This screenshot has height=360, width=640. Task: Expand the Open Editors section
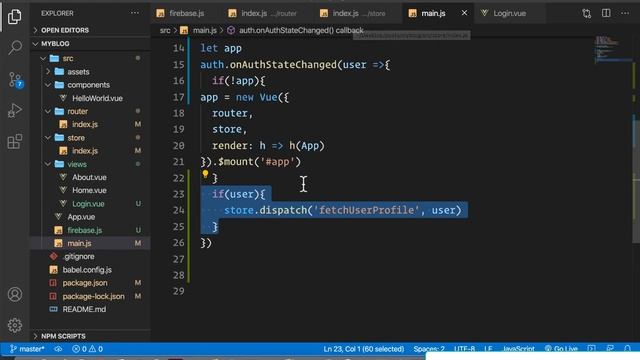[x=90, y=30]
